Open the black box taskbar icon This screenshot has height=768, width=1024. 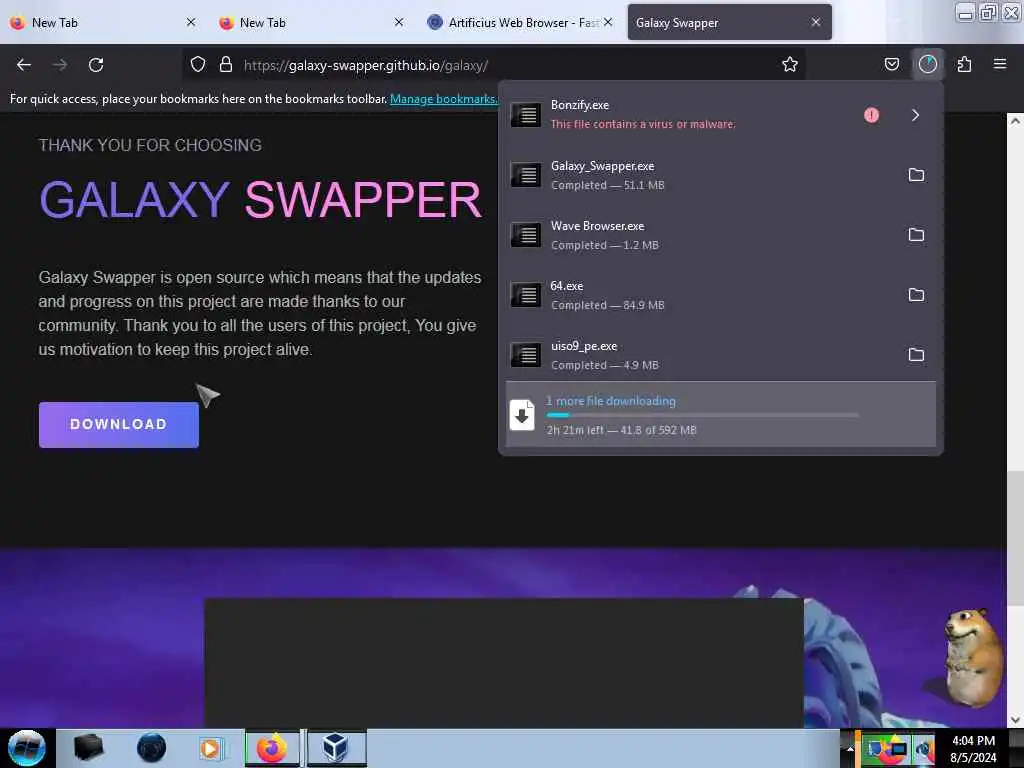point(89,748)
